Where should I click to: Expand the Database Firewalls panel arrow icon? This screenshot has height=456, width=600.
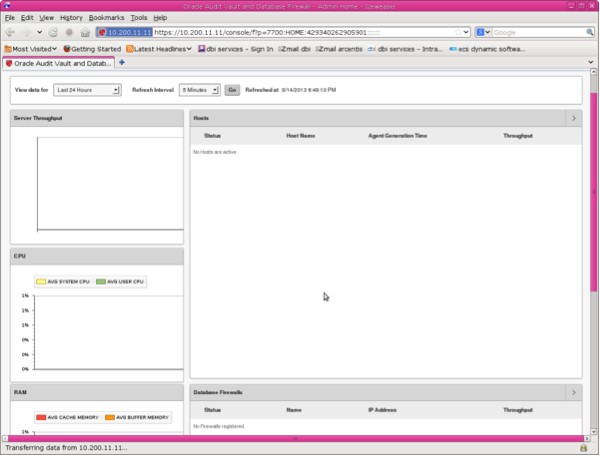[x=573, y=393]
